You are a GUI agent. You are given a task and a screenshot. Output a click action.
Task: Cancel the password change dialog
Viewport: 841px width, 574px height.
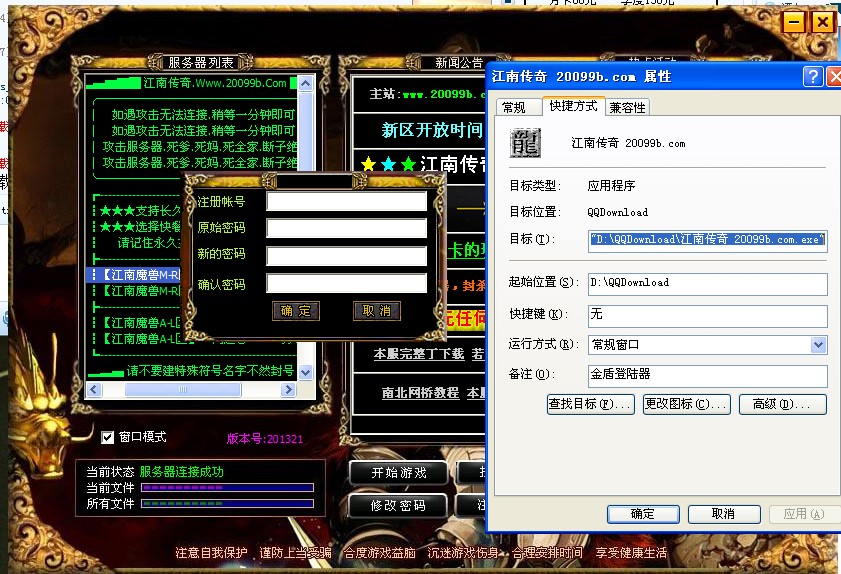[377, 311]
